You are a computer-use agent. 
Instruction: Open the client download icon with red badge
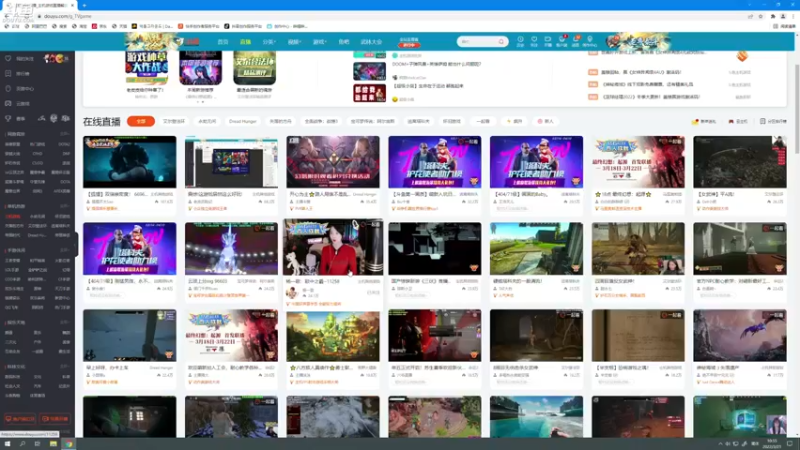tap(562, 41)
